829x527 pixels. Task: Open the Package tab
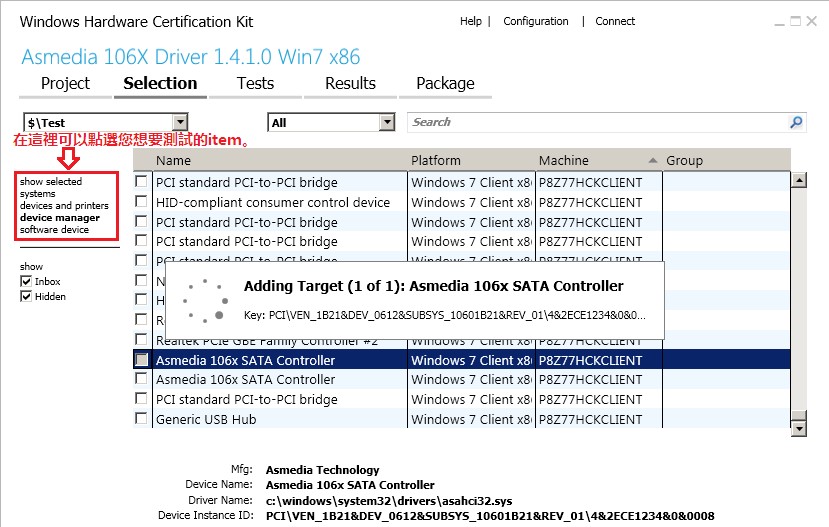click(x=445, y=84)
